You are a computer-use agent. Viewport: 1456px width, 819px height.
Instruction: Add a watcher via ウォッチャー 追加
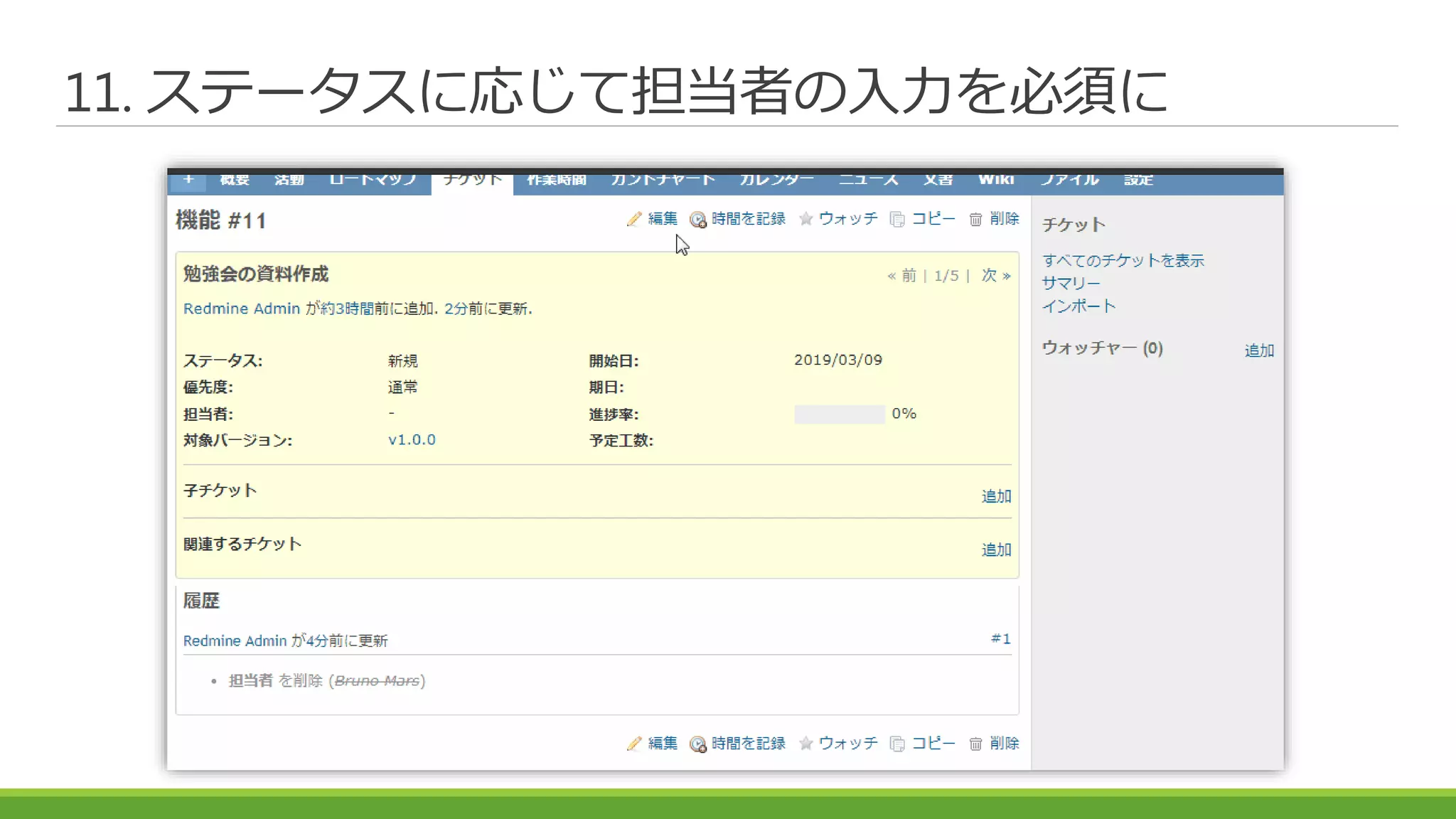coord(1259,350)
